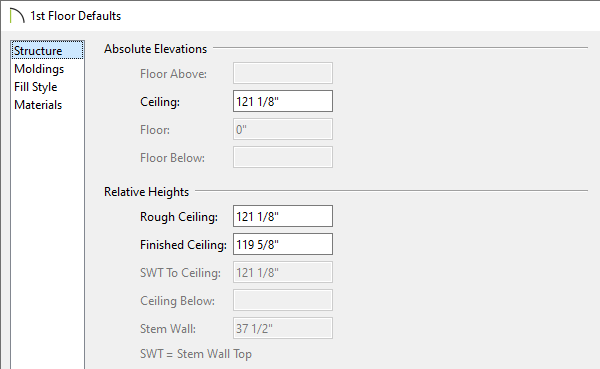
Task: Click the Floor Below elevation field
Action: pos(283,157)
